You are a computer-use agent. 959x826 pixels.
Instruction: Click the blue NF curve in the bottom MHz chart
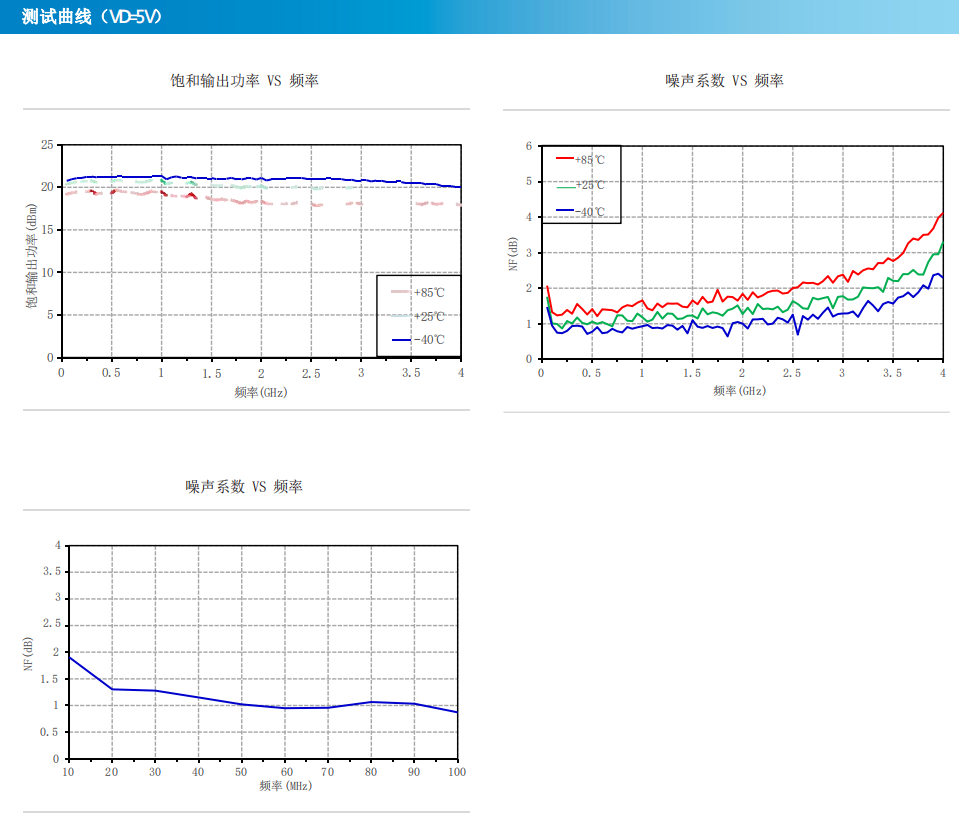(x=263, y=706)
